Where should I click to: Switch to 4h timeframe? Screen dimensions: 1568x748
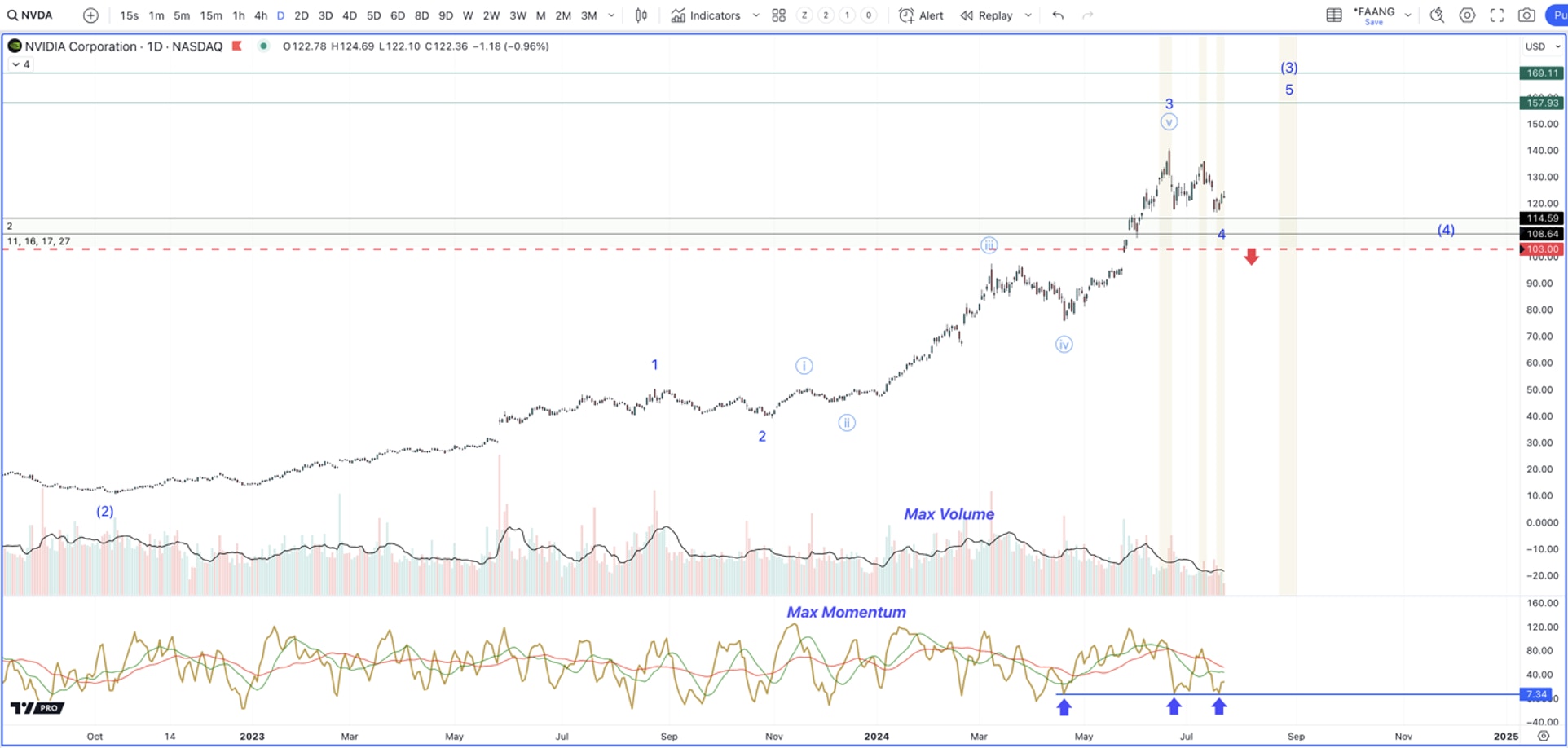point(261,15)
